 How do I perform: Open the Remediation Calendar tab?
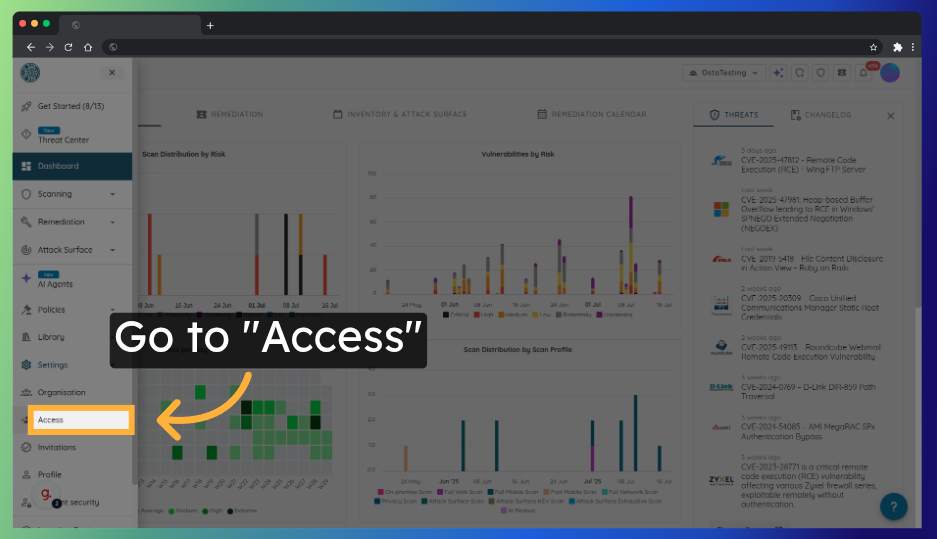pyautogui.click(x=592, y=115)
